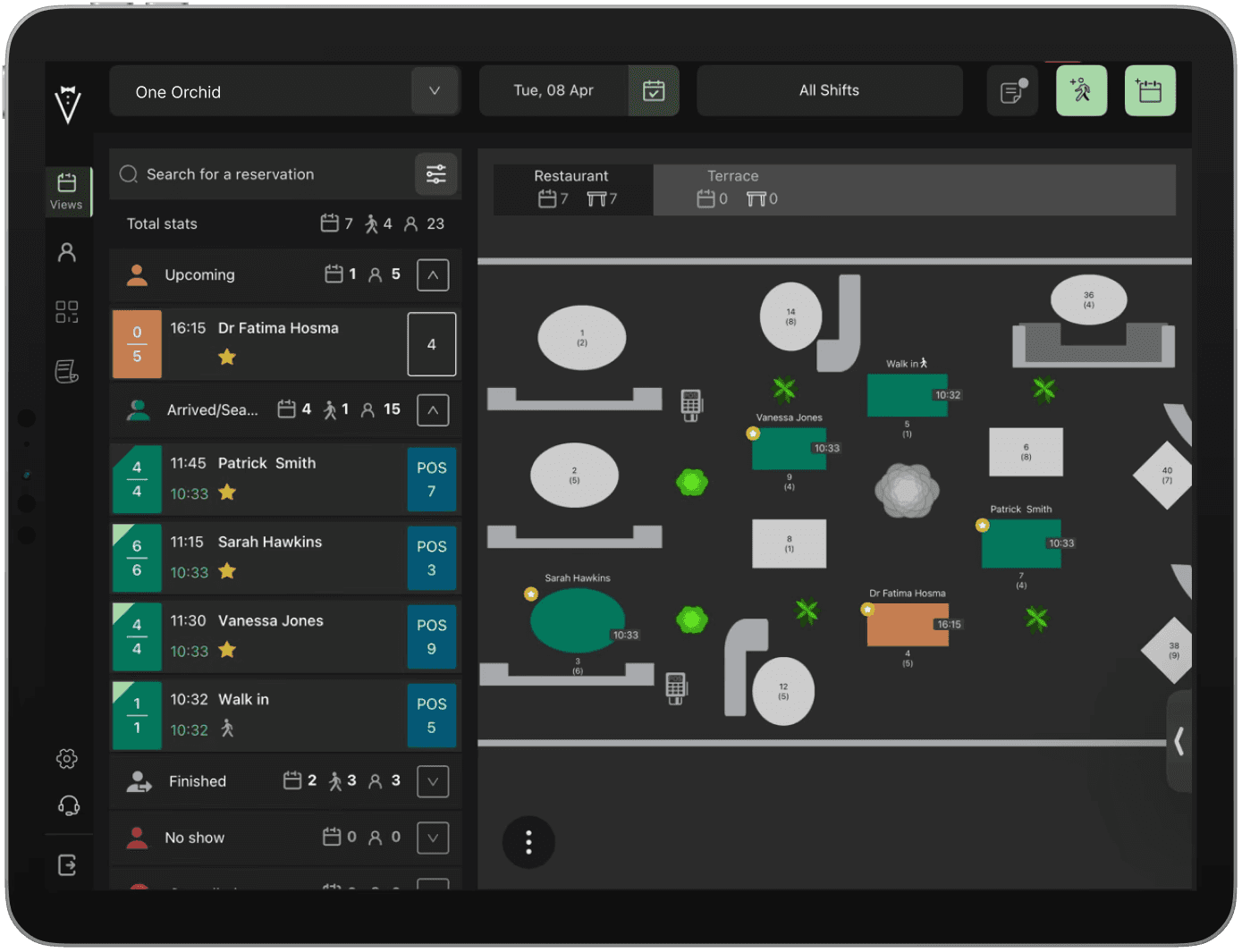1242x952 pixels.
Task: Click star badge on Dr Fatima Hosma table
Action: [866, 610]
